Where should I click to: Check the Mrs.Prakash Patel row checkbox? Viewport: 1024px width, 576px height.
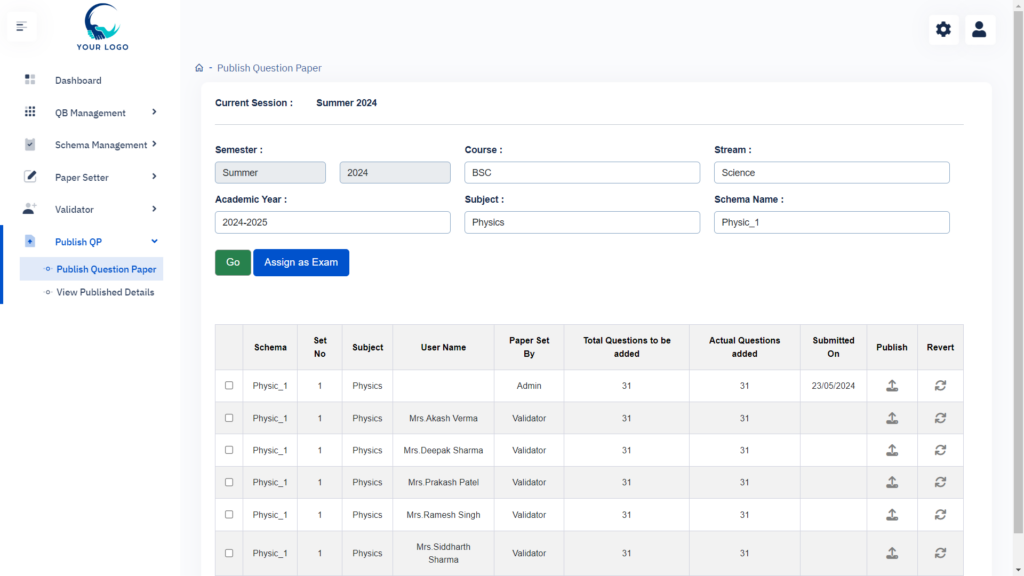(229, 482)
